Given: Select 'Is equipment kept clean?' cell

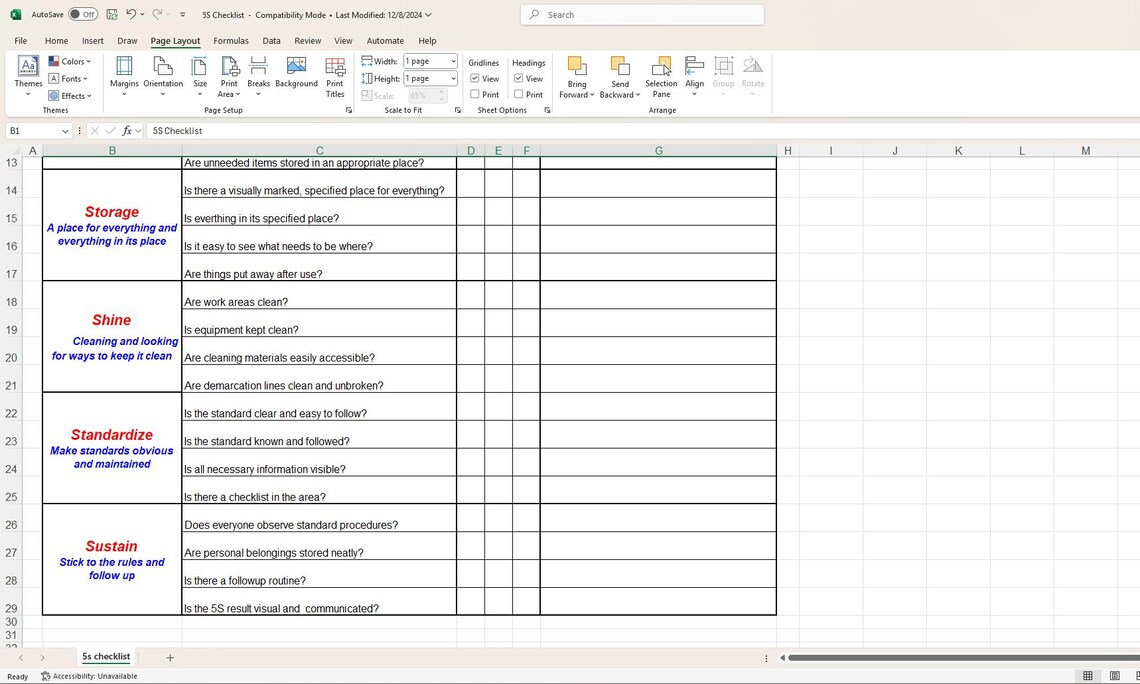Looking at the screenshot, I should pyautogui.click(x=319, y=323).
